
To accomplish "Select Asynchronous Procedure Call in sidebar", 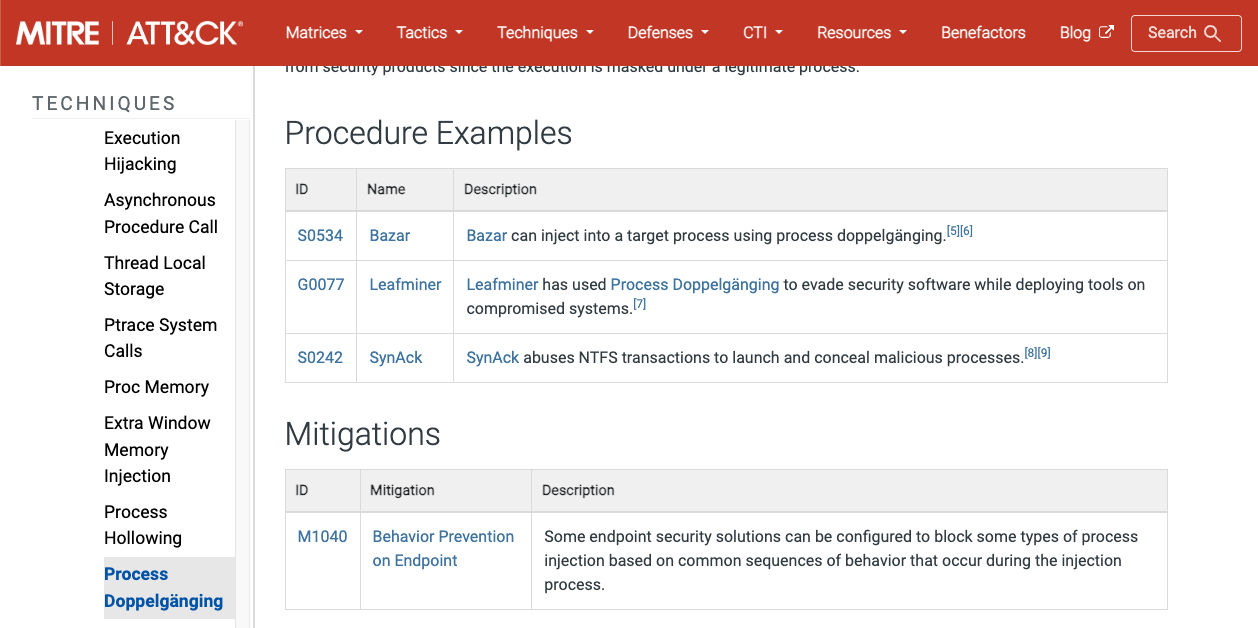I will tap(161, 213).
